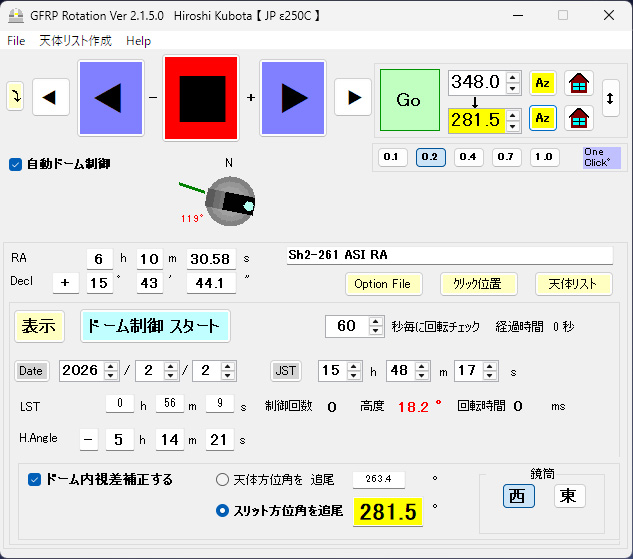Click the small white right arrow button
Screen dimensions: 633x559
tap(352, 97)
